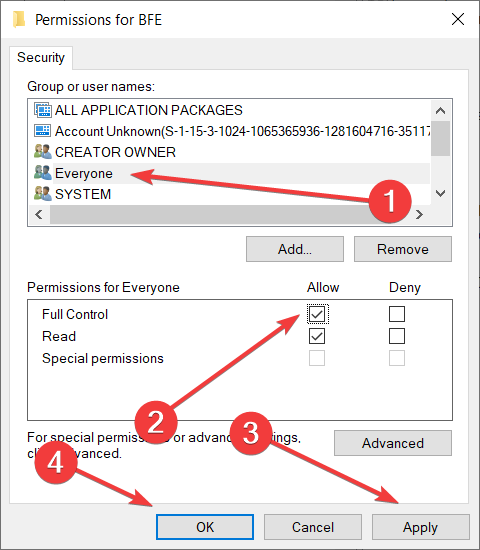
Task: Toggle Allow checkbox for Read
Action: point(317,336)
